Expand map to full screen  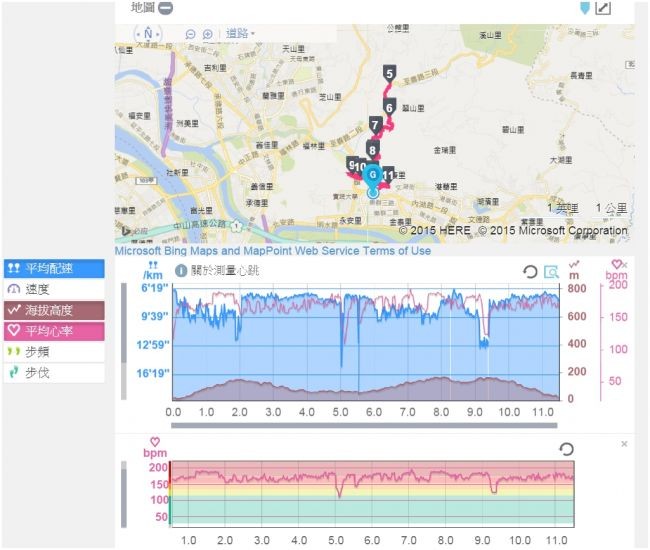603,8
